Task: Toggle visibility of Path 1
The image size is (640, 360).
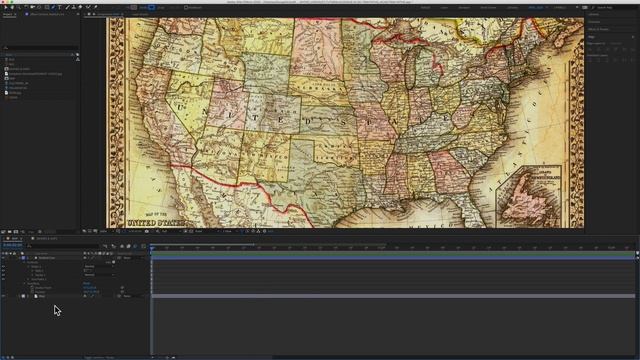Action: click(3, 271)
